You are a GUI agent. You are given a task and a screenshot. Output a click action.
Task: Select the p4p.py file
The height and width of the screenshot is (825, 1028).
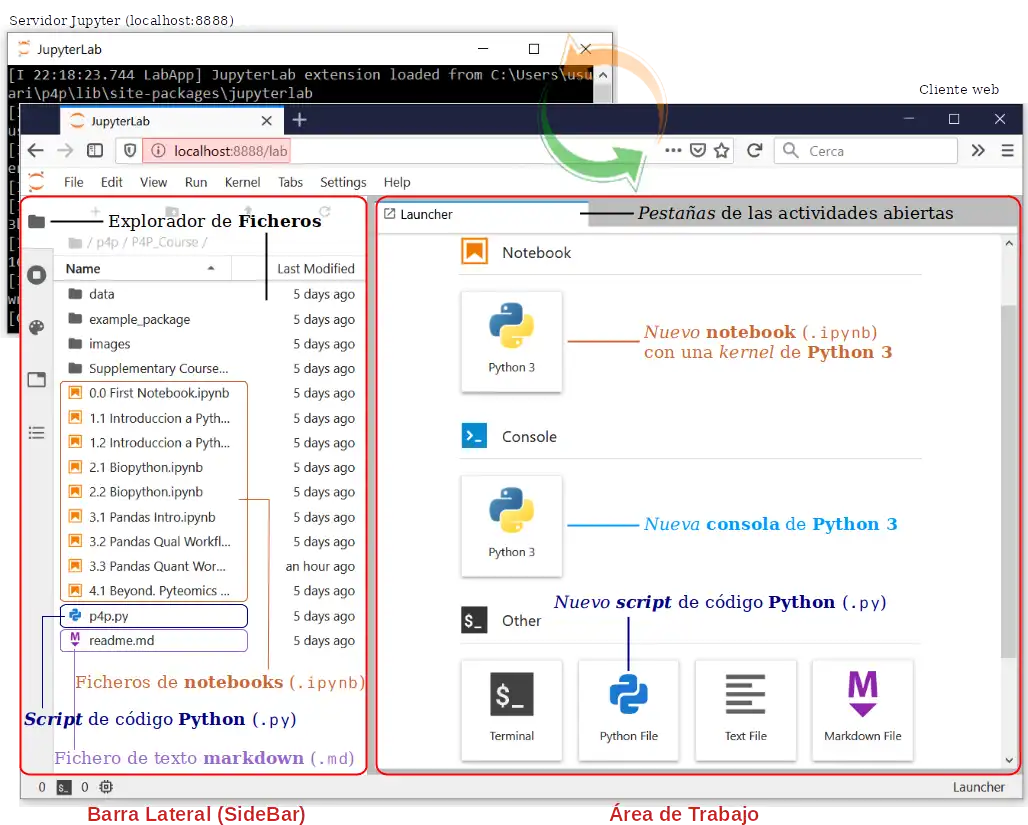point(210,616)
